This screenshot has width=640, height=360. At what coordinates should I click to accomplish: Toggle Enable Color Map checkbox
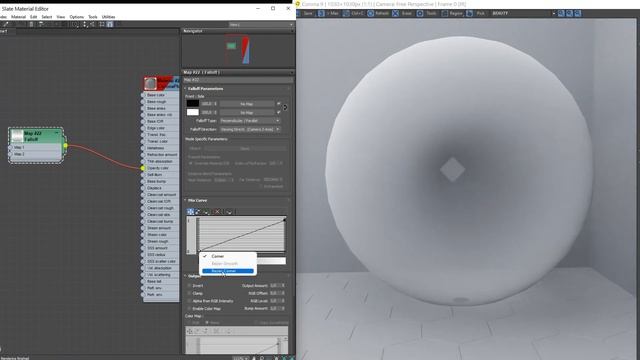pyautogui.click(x=189, y=309)
